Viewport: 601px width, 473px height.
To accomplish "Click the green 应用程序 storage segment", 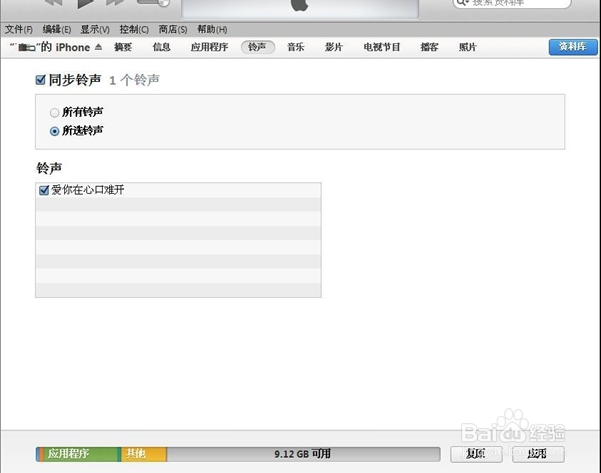I will click(x=81, y=454).
